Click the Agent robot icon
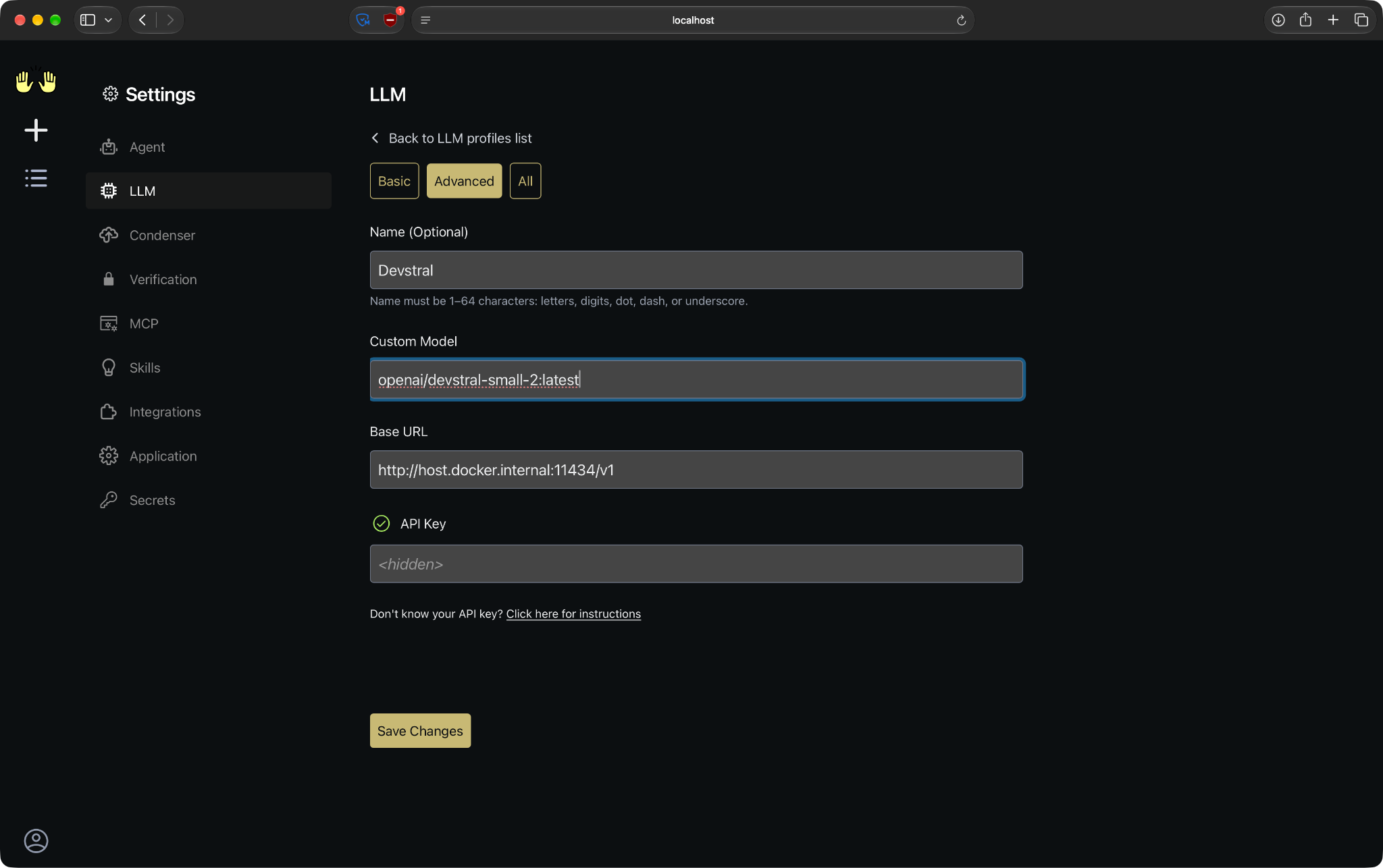1383x868 pixels. (109, 147)
